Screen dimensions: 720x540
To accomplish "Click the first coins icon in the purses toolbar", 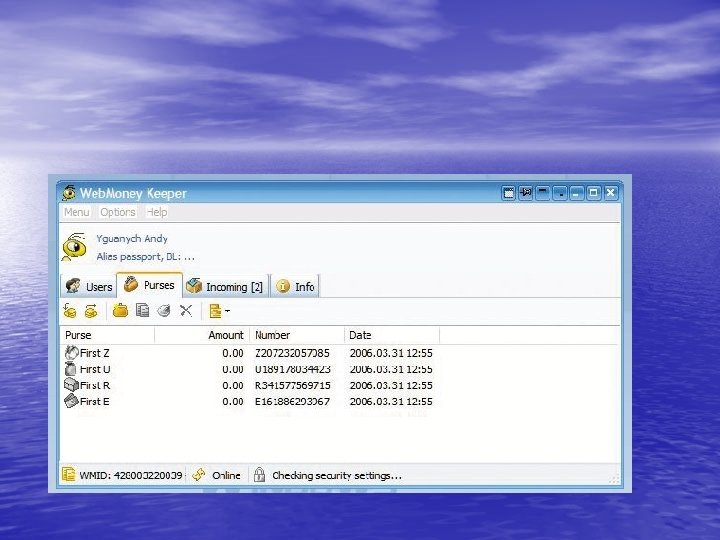I will [x=71, y=311].
